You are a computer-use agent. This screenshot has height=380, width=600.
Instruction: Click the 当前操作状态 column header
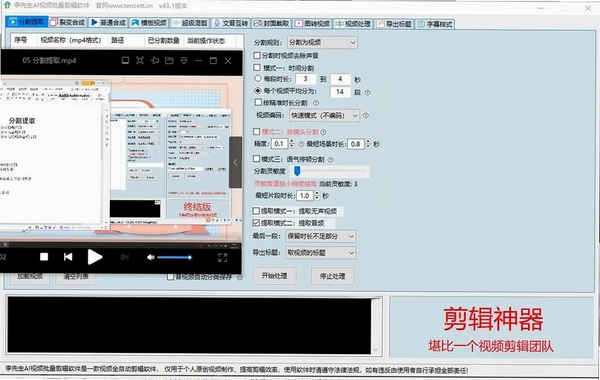206,41
